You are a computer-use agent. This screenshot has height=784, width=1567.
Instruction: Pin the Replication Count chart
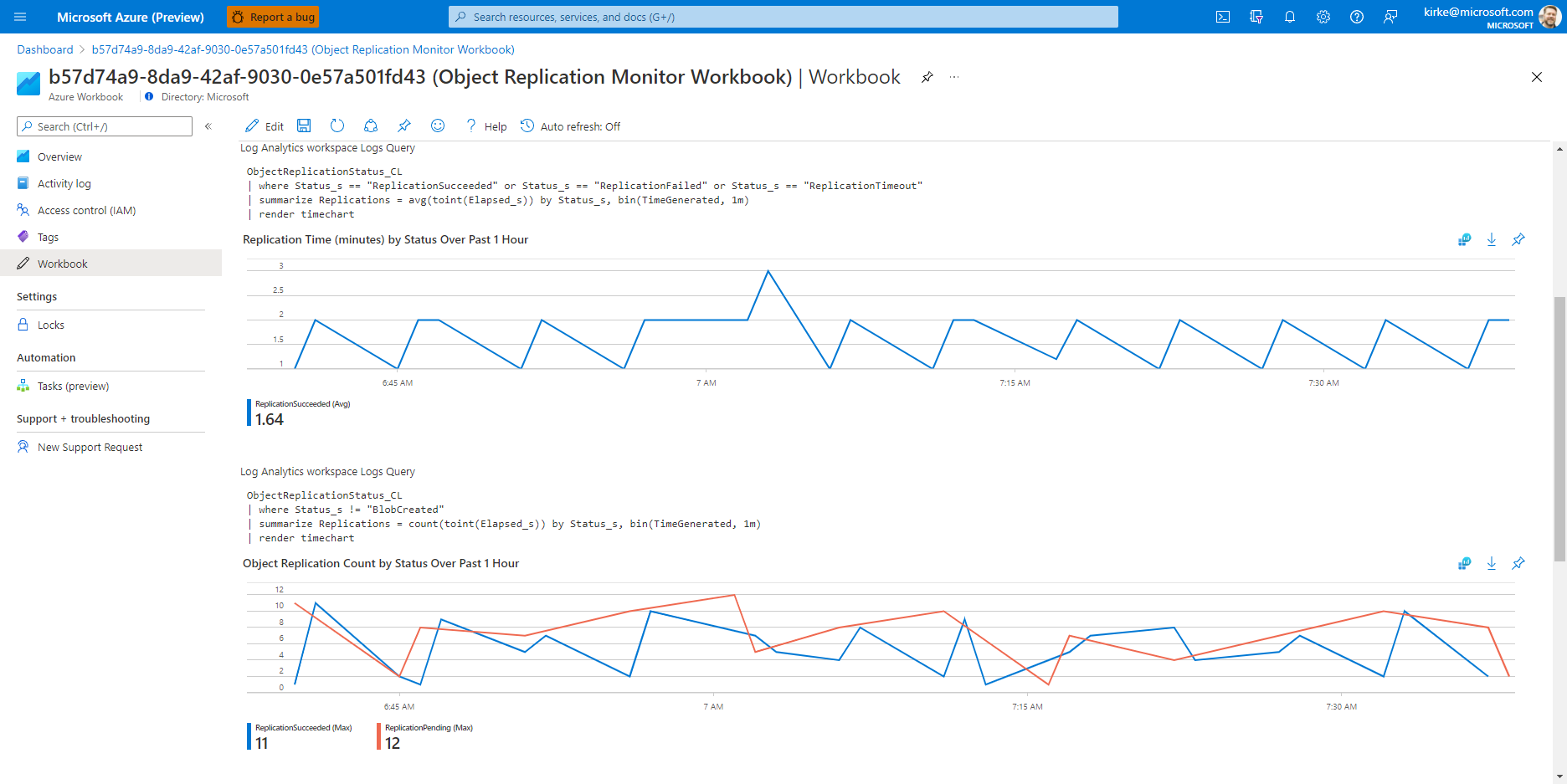pos(1518,563)
